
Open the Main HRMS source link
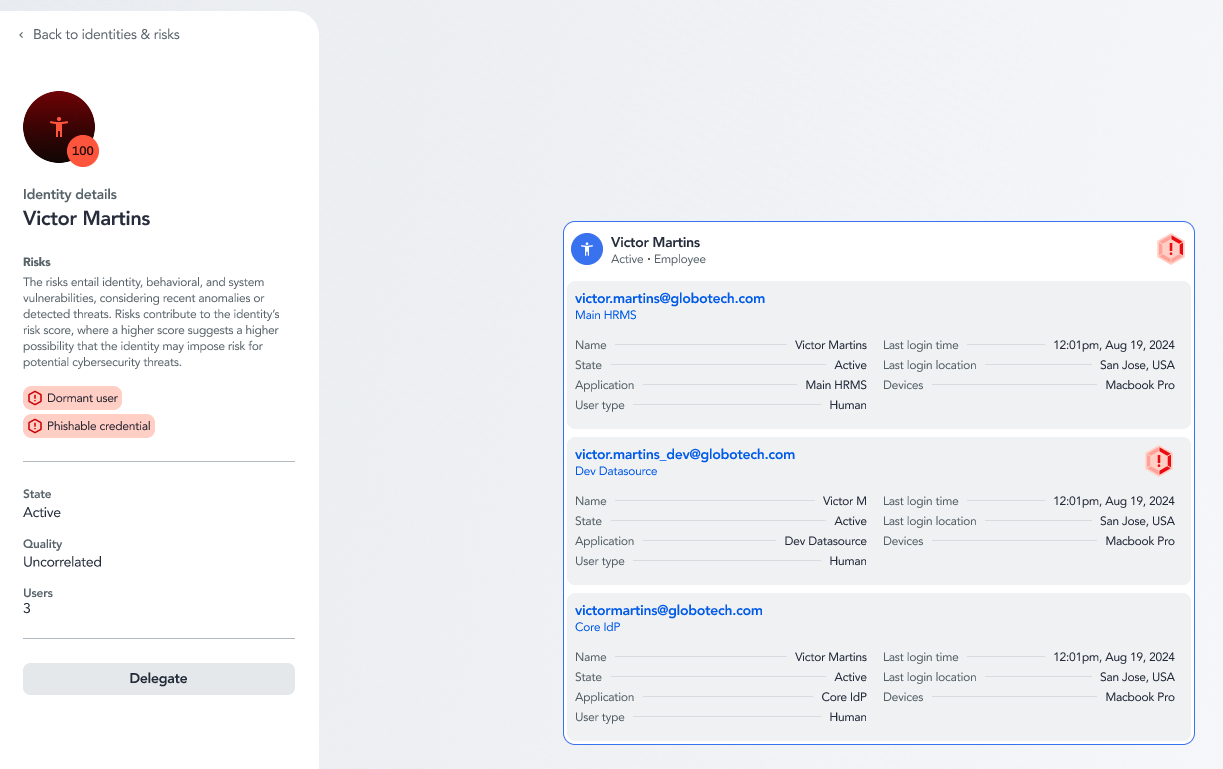[606, 315]
